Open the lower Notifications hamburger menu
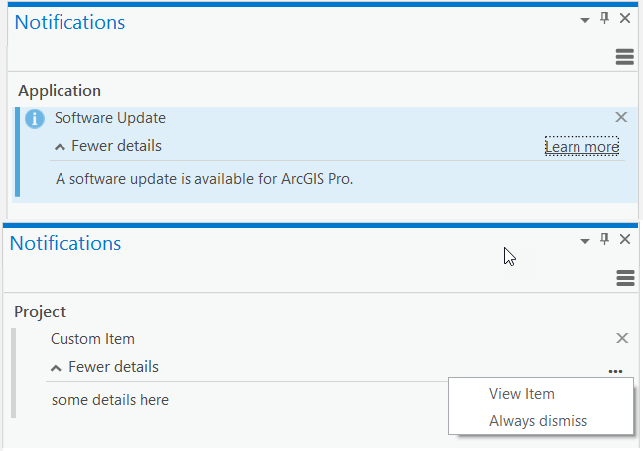Viewport: 643px width, 451px height. tap(626, 277)
